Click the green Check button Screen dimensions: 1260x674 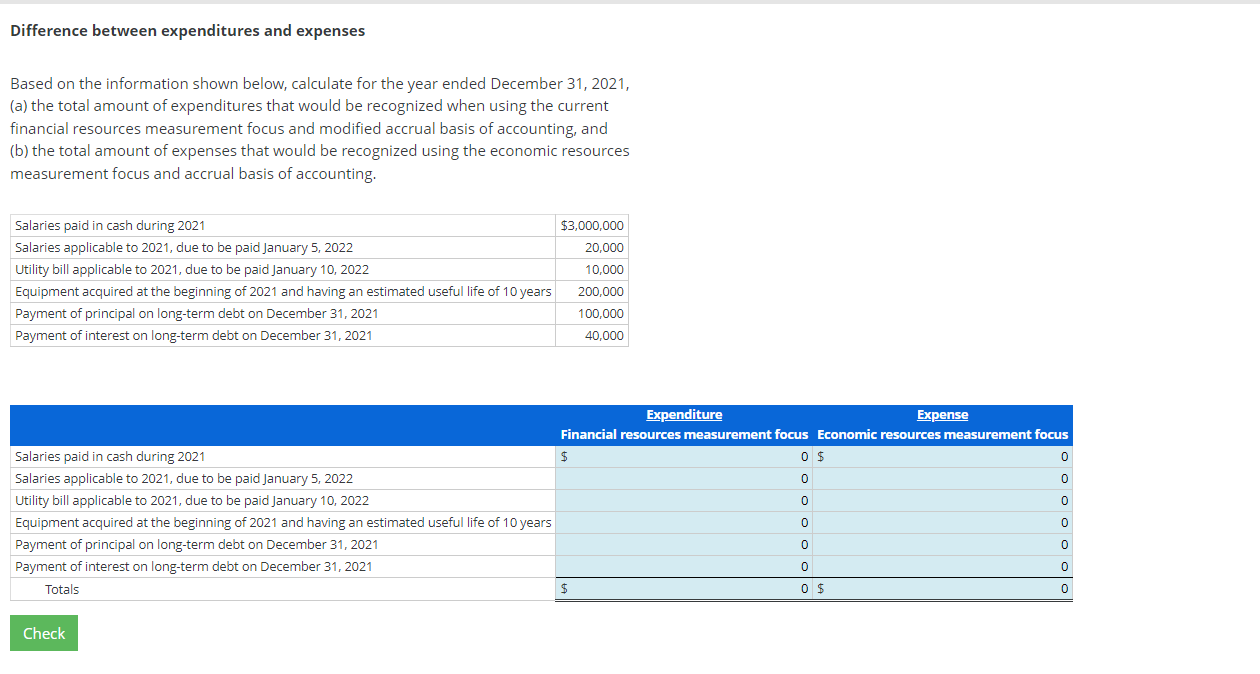(44, 633)
